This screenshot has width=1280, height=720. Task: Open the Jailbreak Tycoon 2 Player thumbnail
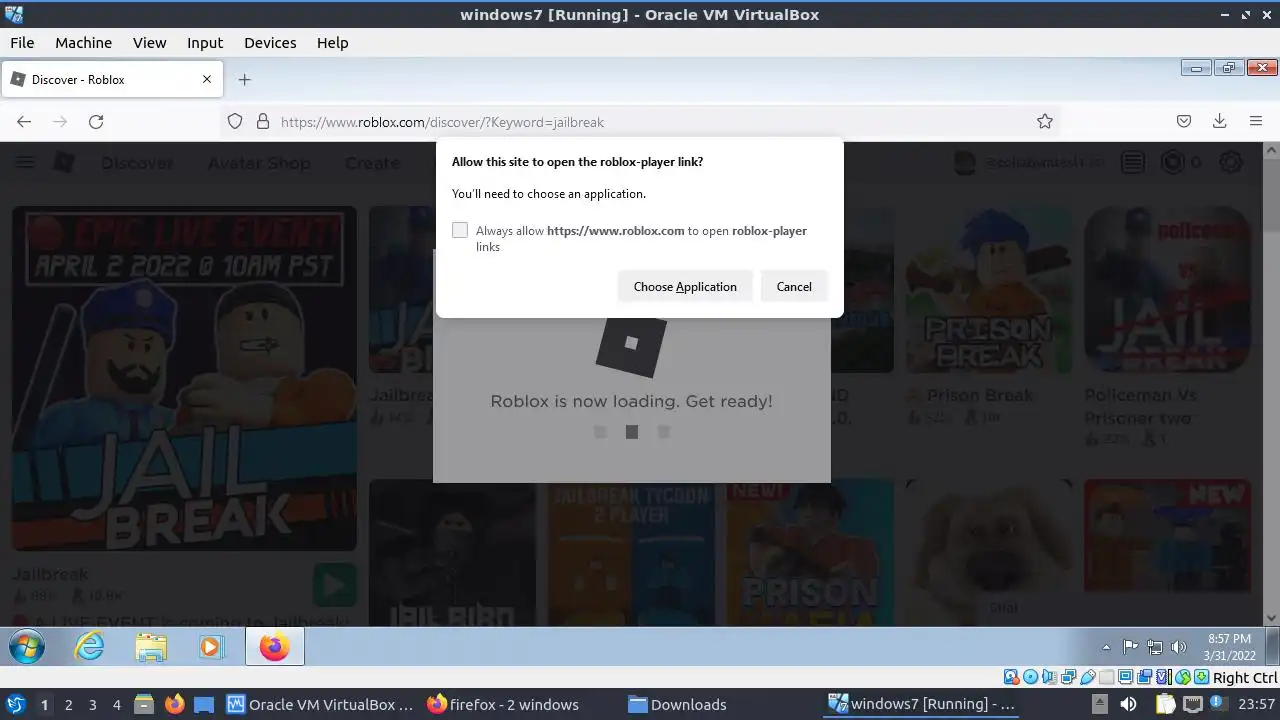(631, 553)
